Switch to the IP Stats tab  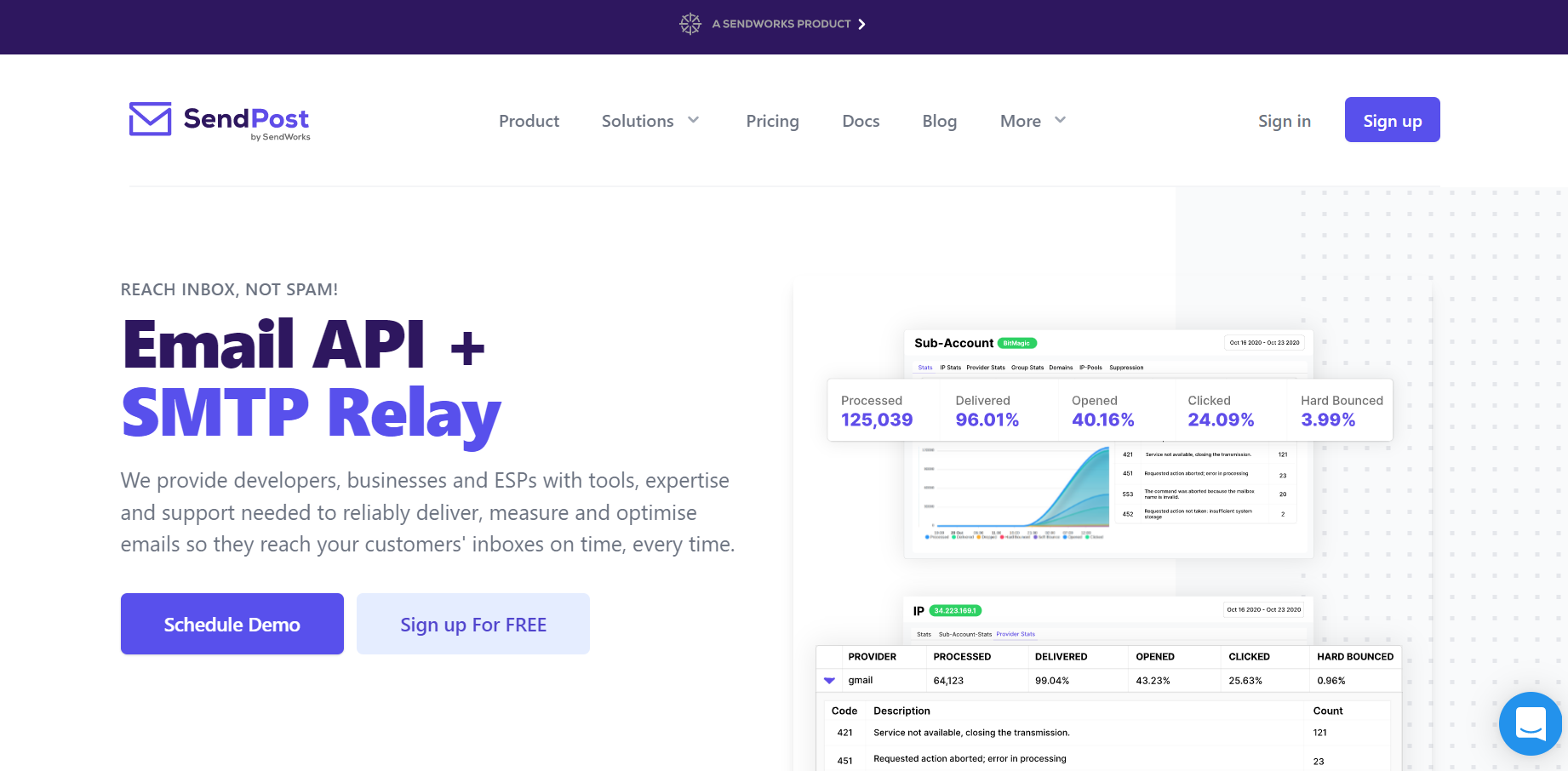pyautogui.click(x=950, y=368)
